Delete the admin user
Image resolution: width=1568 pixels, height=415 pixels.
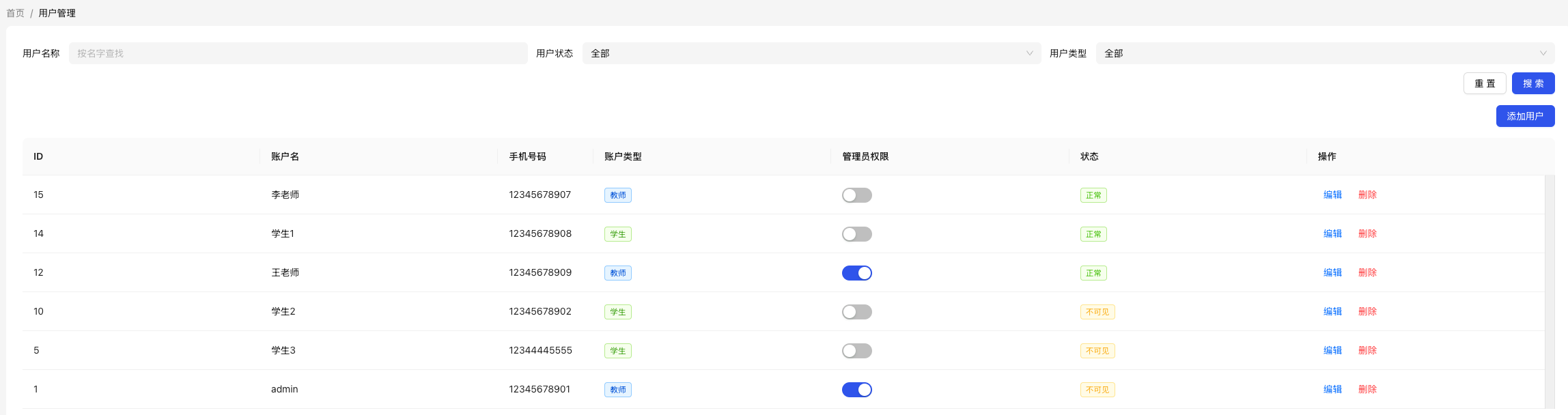click(1367, 389)
